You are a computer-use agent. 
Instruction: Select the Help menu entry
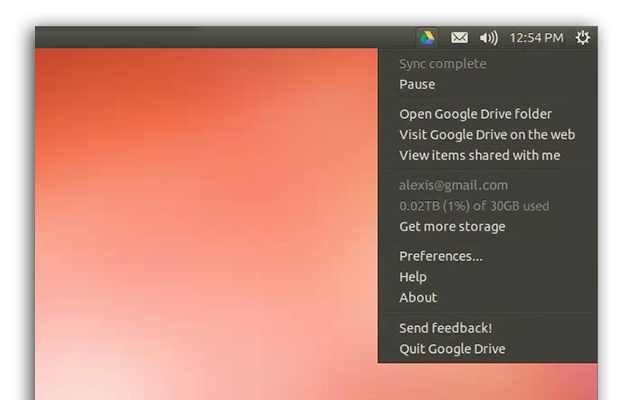pos(413,277)
